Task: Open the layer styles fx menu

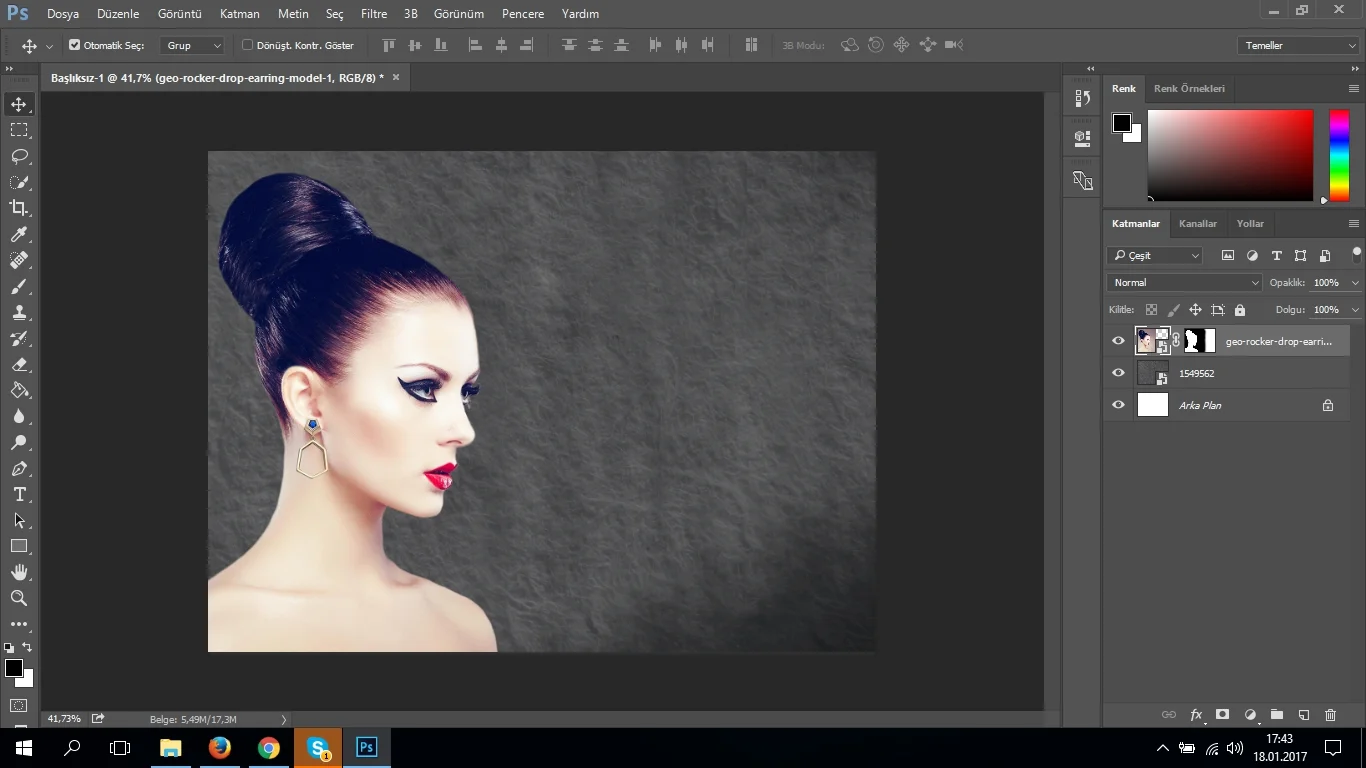Action: 1196,715
